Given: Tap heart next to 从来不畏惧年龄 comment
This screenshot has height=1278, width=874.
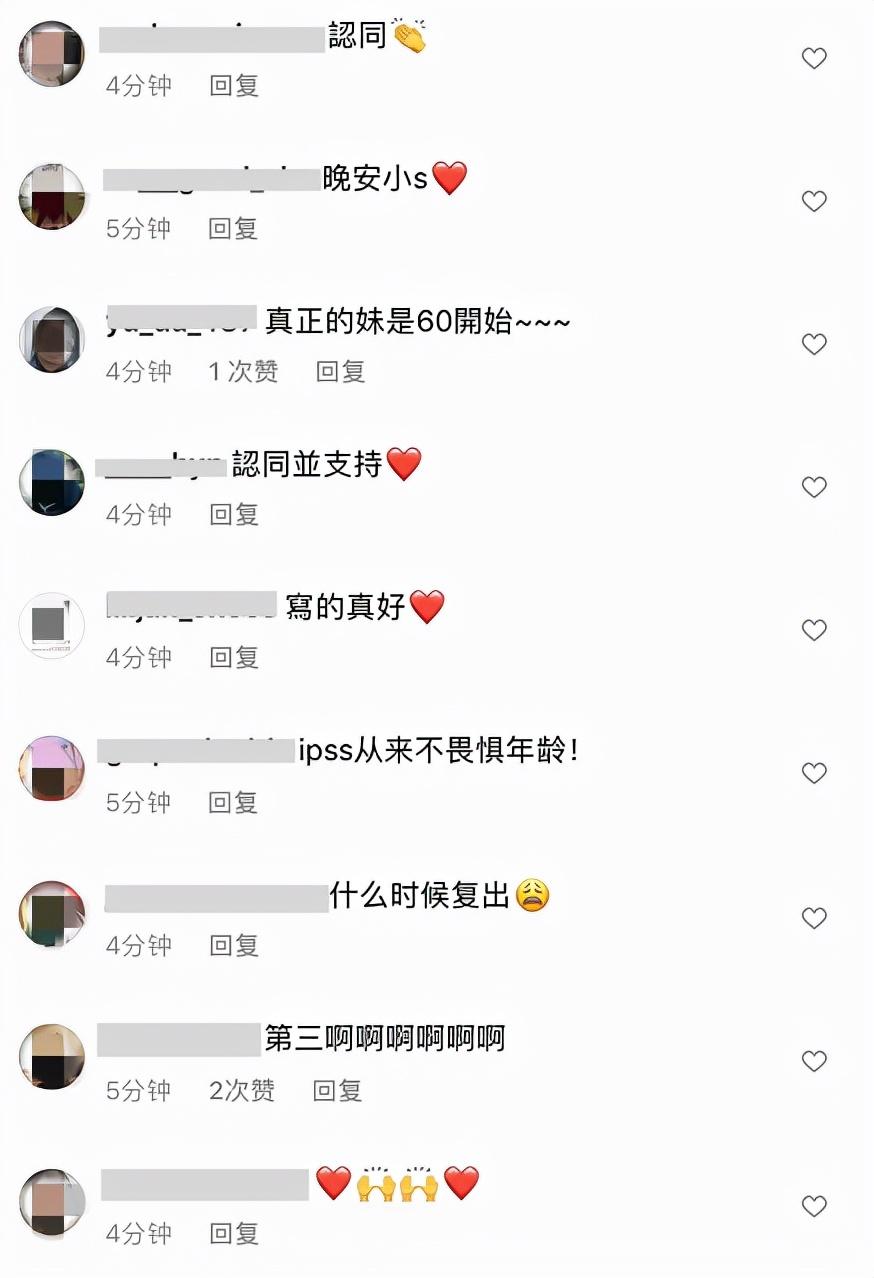Looking at the screenshot, I should pyautogui.click(x=814, y=773).
